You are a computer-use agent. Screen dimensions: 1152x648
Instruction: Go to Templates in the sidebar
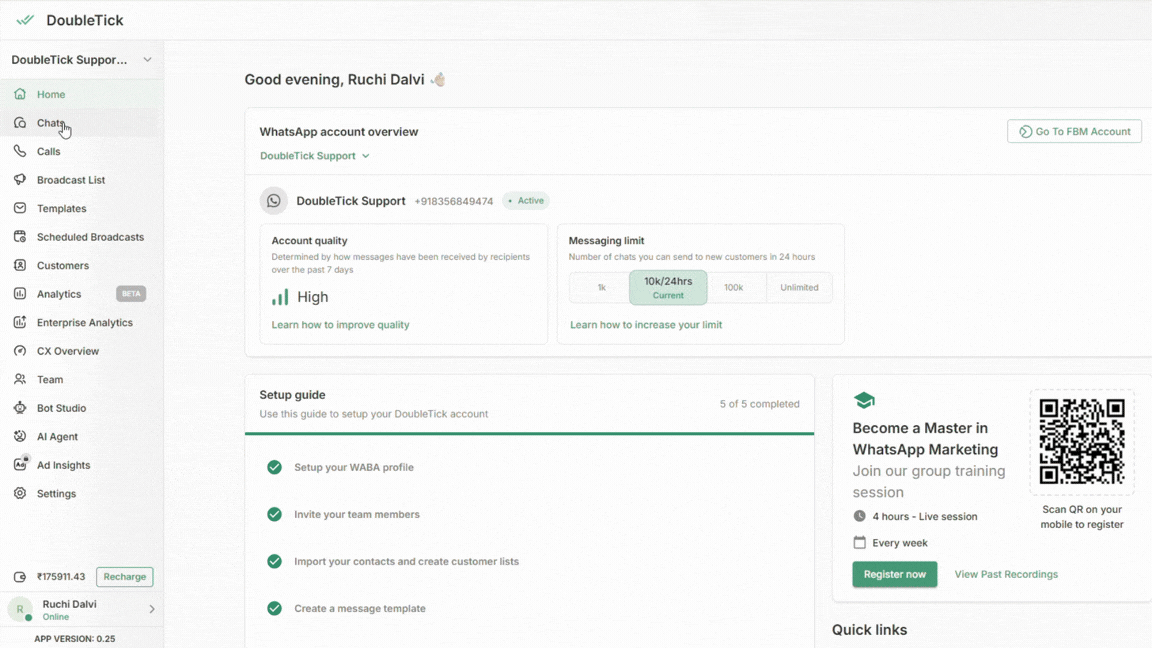pyautogui.click(x=61, y=209)
